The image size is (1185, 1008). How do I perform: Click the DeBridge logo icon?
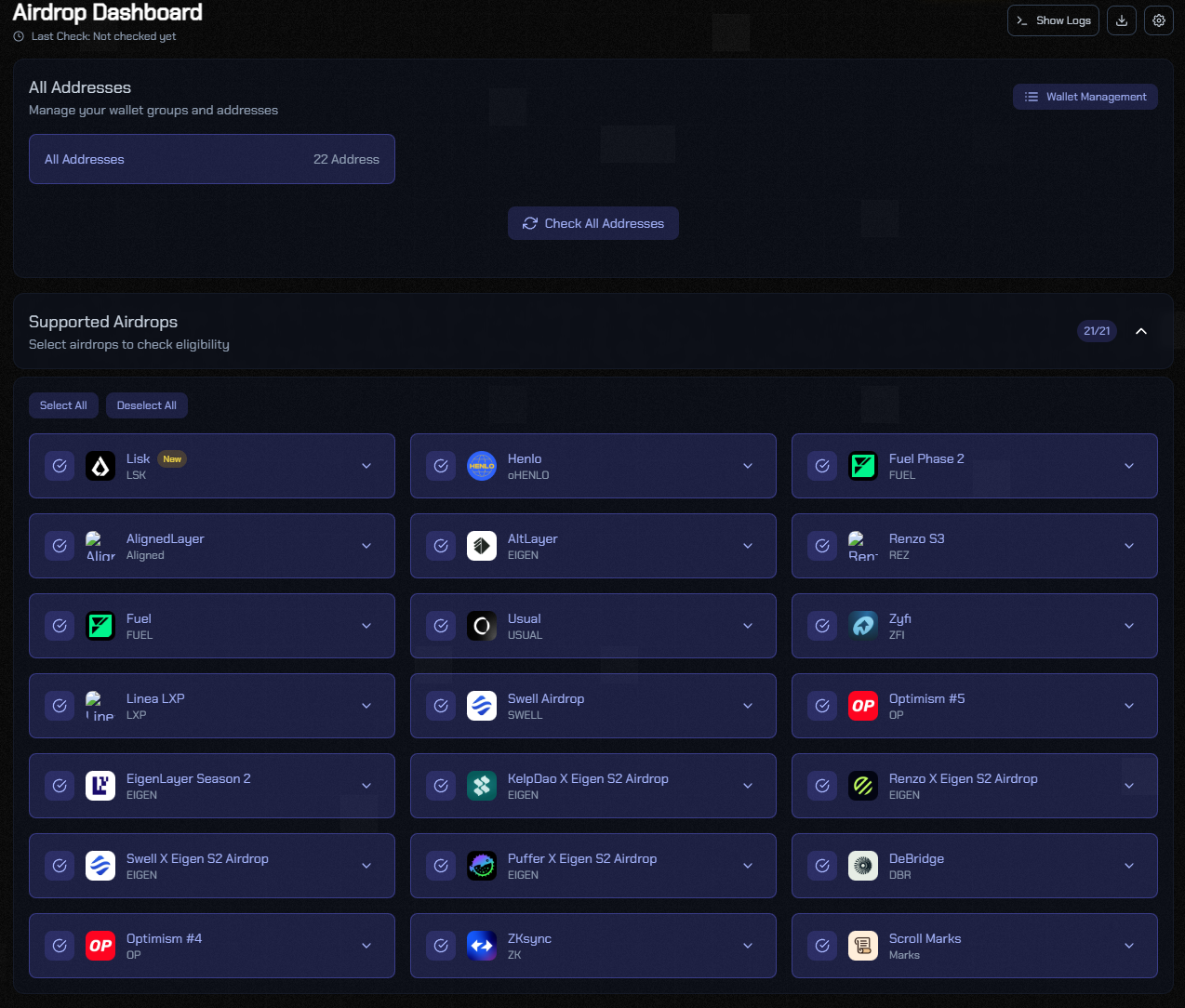coord(863,866)
